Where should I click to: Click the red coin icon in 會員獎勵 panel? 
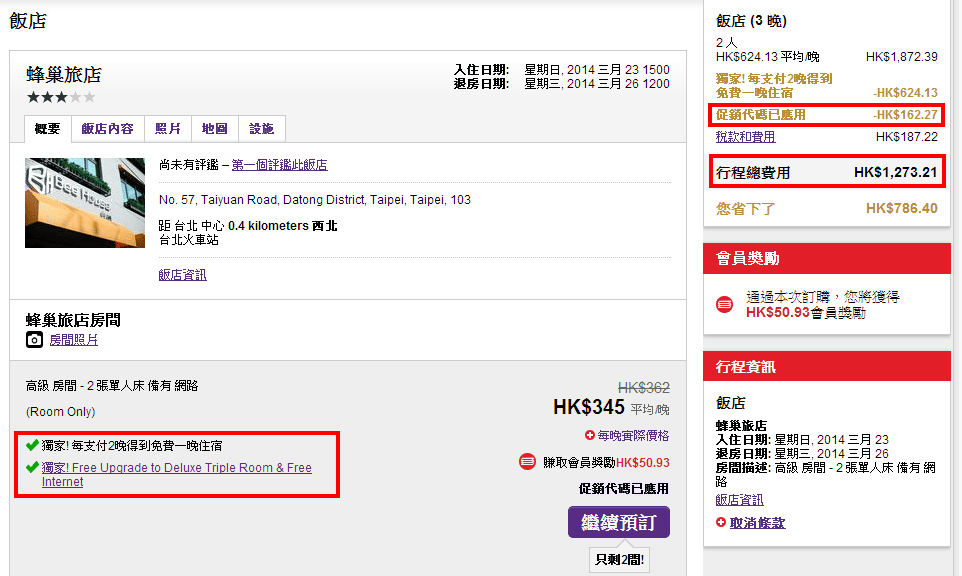725,305
